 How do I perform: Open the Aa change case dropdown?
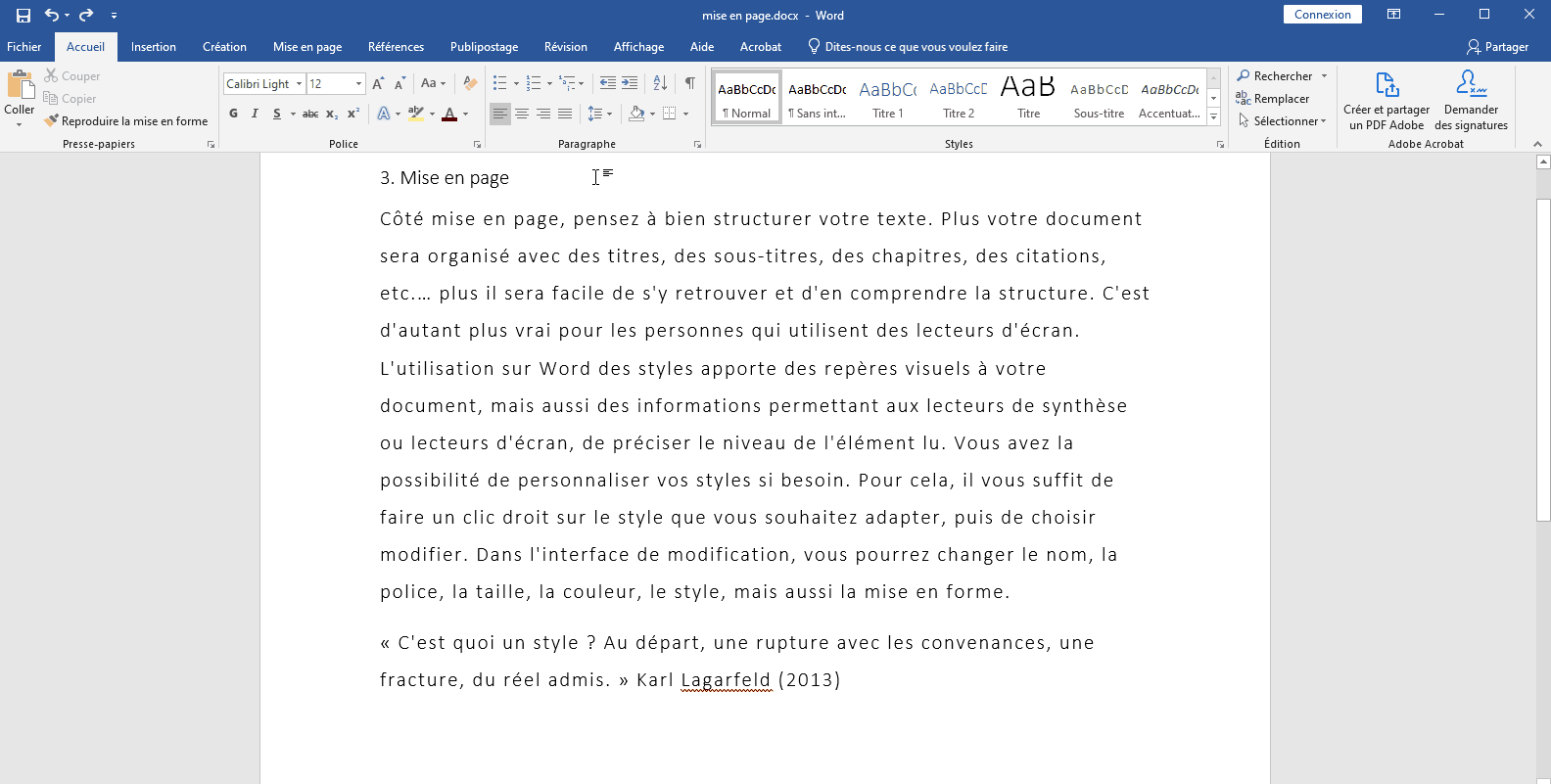click(433, 83)
